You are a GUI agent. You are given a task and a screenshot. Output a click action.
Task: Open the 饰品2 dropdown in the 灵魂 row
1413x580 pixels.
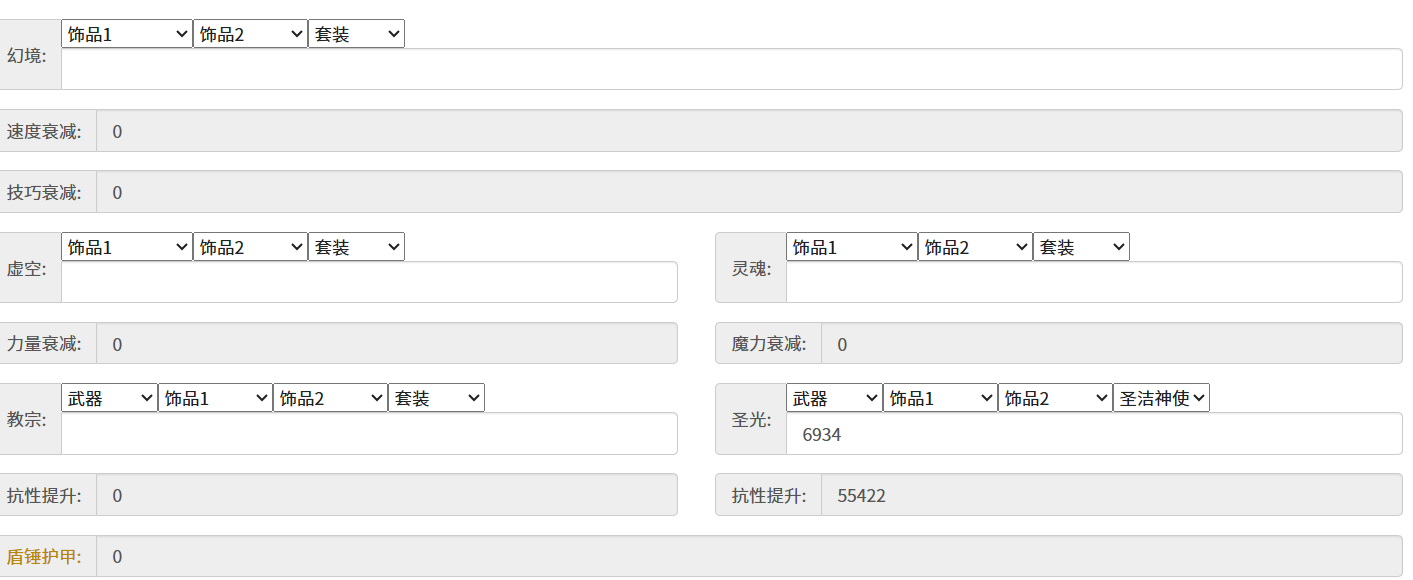975,247
